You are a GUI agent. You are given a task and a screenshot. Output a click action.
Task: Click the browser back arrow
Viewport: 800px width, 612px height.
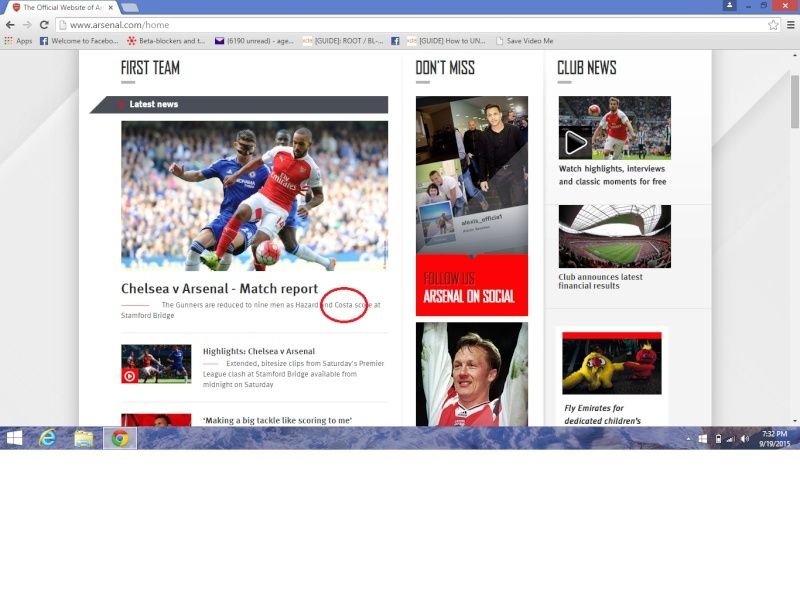[10, 25]
